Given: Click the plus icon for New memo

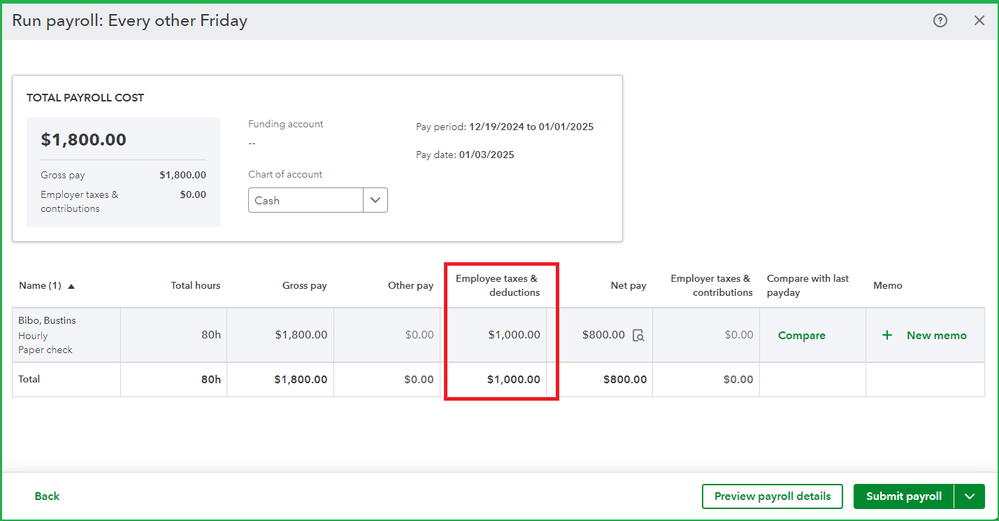Looking at the screenshot, I should click(x=887, y=336).
